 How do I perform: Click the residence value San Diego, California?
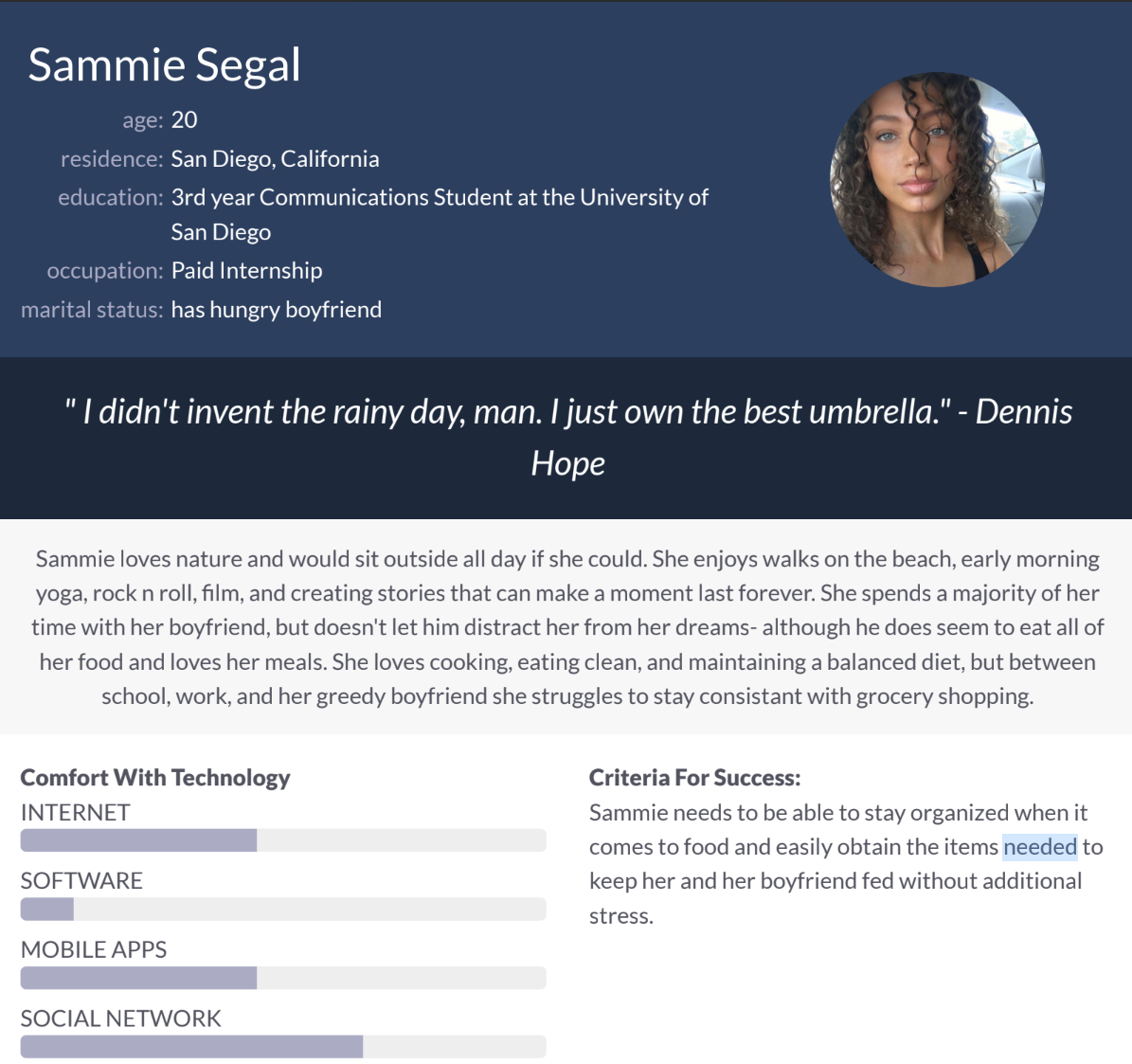coord(275,159)
